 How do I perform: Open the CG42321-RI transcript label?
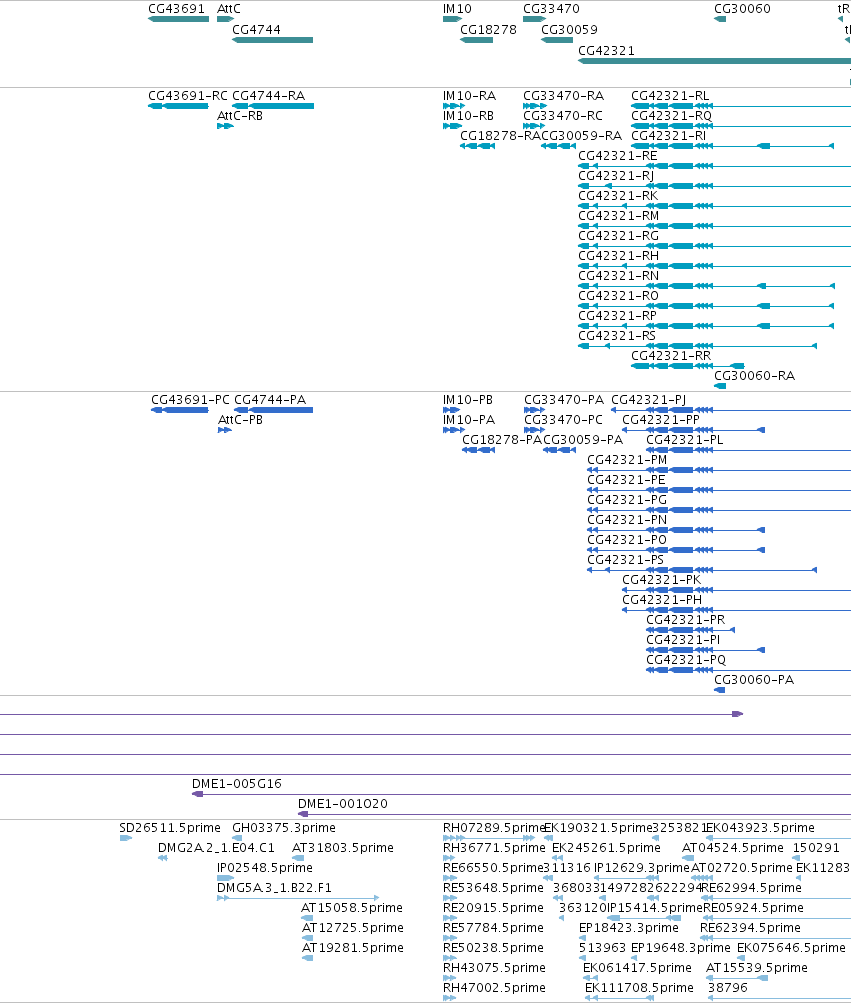tap(669, 136)
